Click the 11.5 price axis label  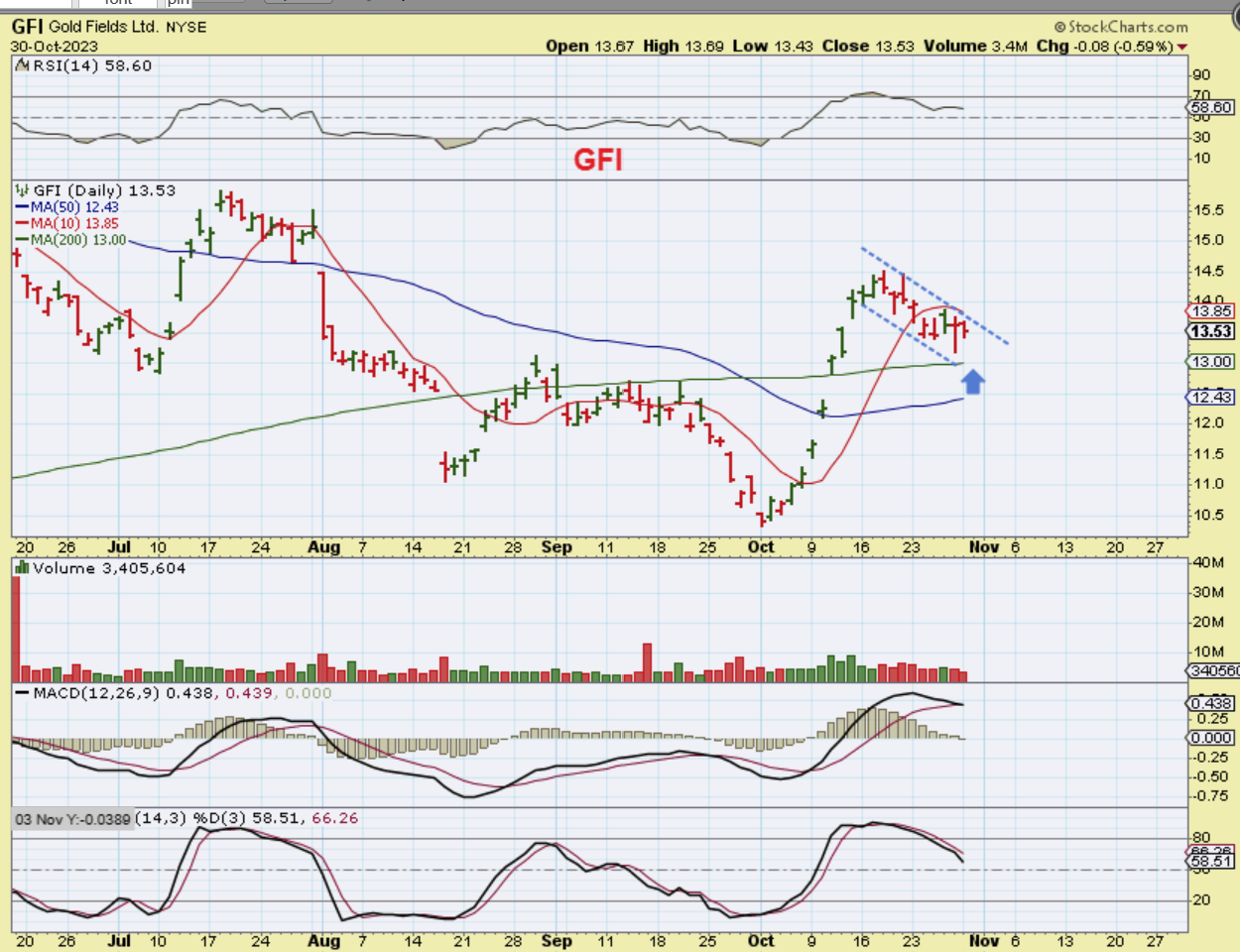pos(1208,454)
